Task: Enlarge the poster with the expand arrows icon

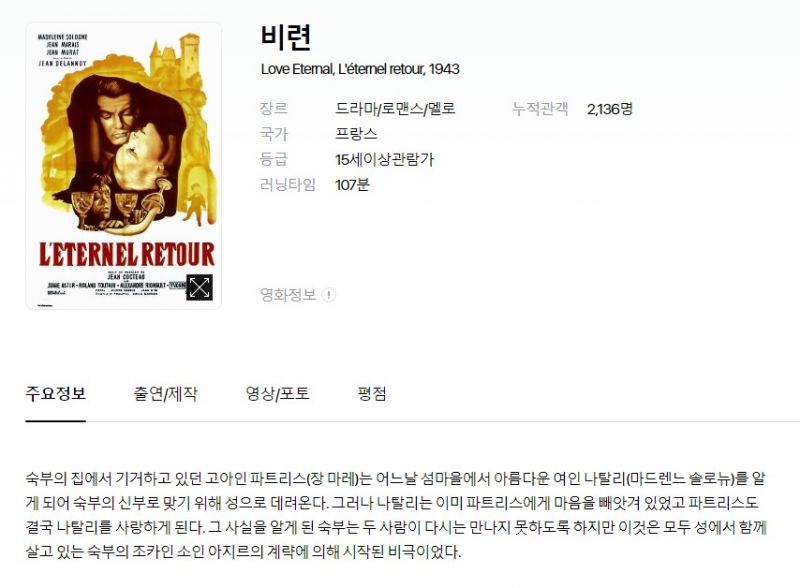Action: point(199,288)
